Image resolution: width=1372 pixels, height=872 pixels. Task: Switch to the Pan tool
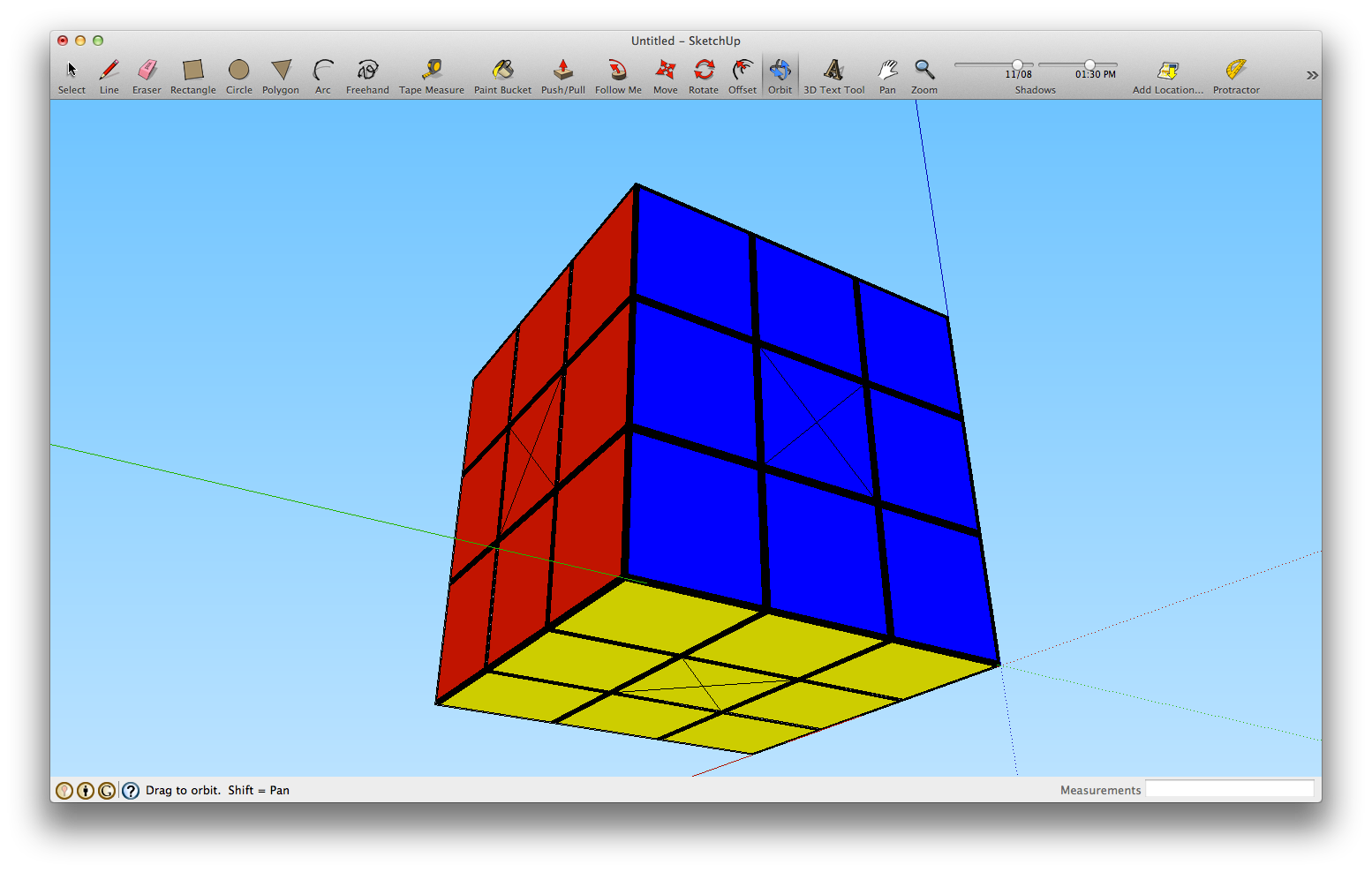pyautogui.click(x=887, y=71)
